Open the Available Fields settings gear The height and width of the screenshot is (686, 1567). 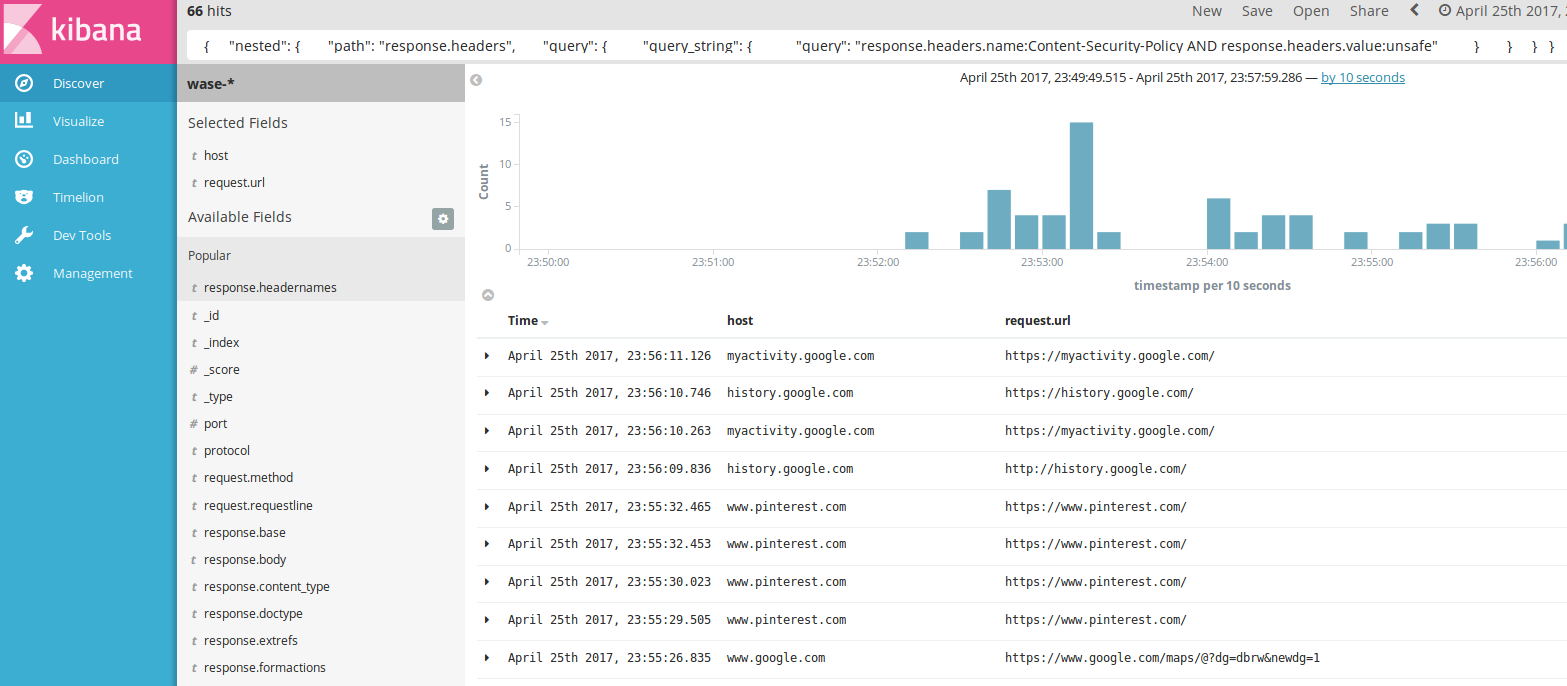[x=443, y=218]
